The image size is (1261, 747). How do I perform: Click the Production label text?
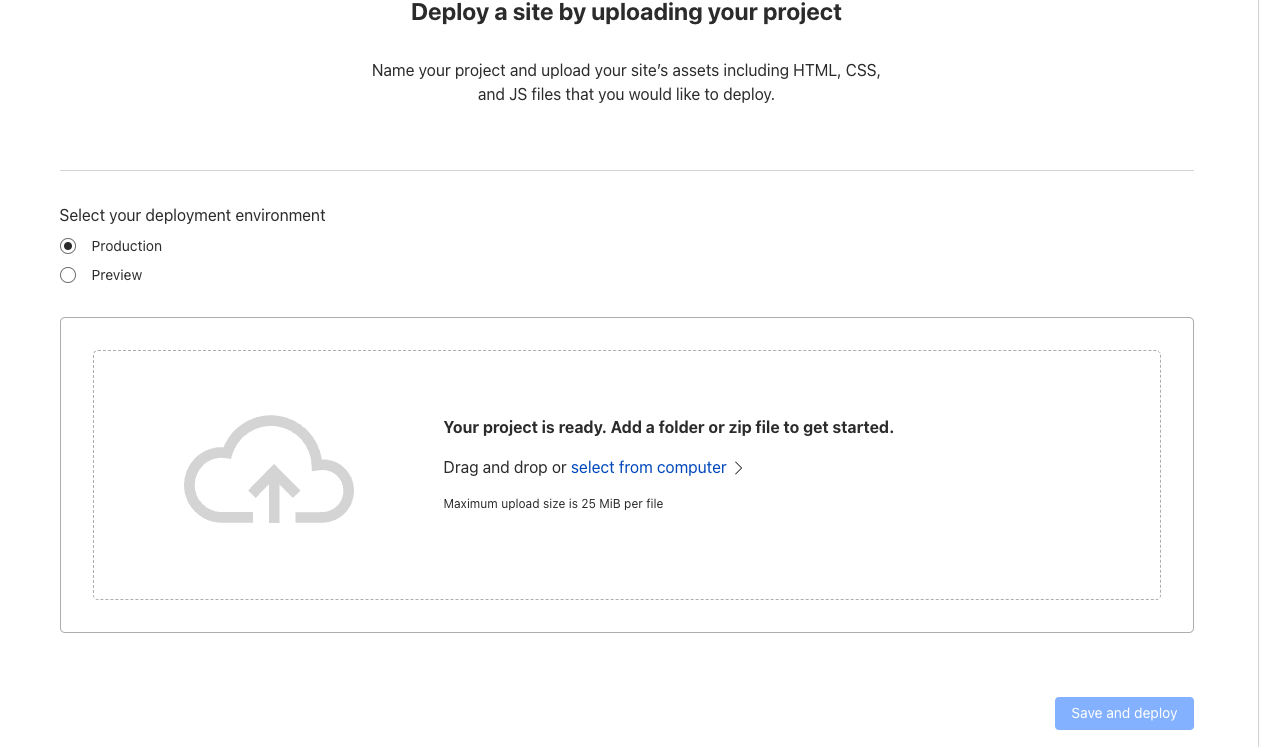pyautogui.click(x=126, y=246)
